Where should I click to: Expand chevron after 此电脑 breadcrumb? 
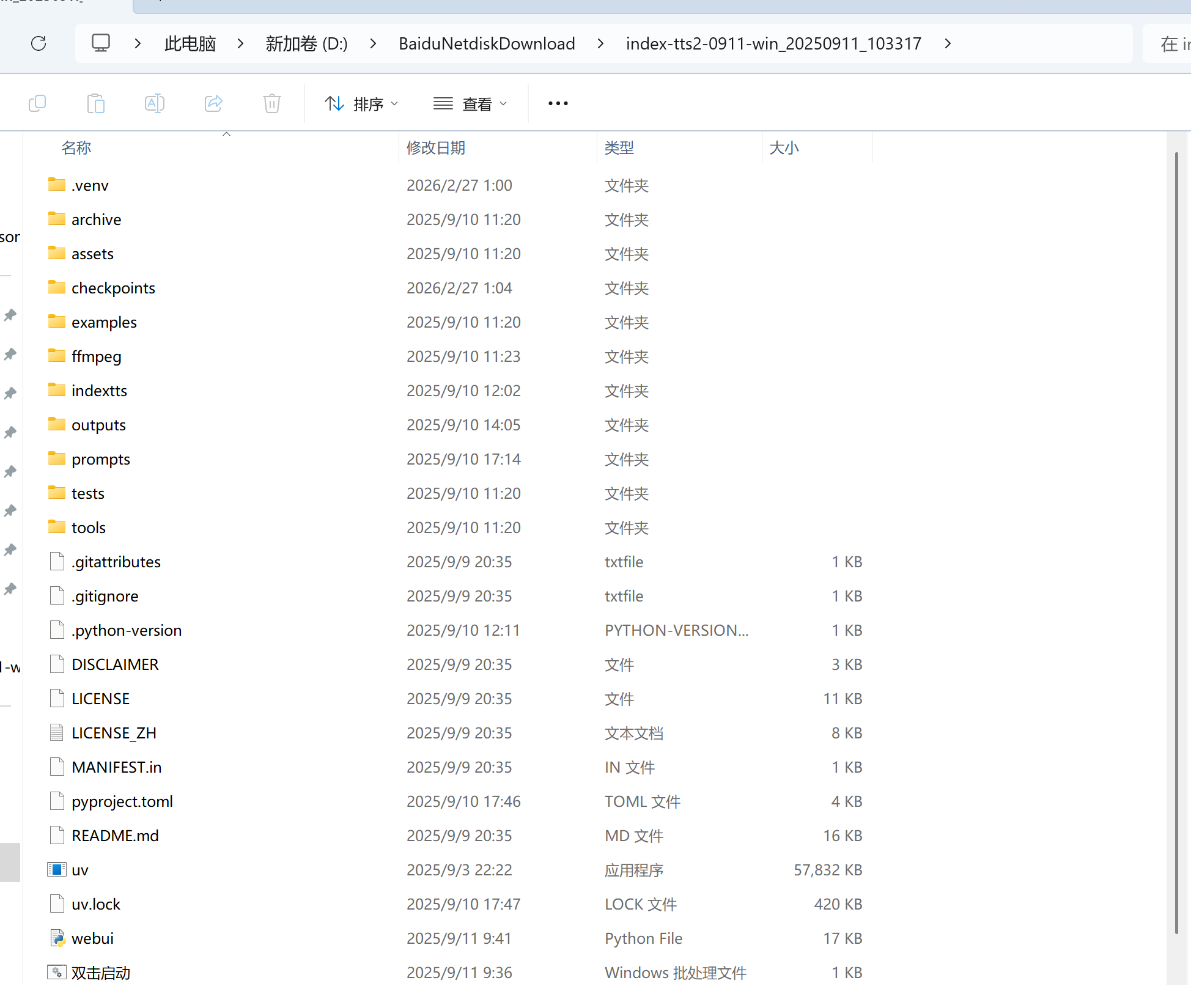240,43
